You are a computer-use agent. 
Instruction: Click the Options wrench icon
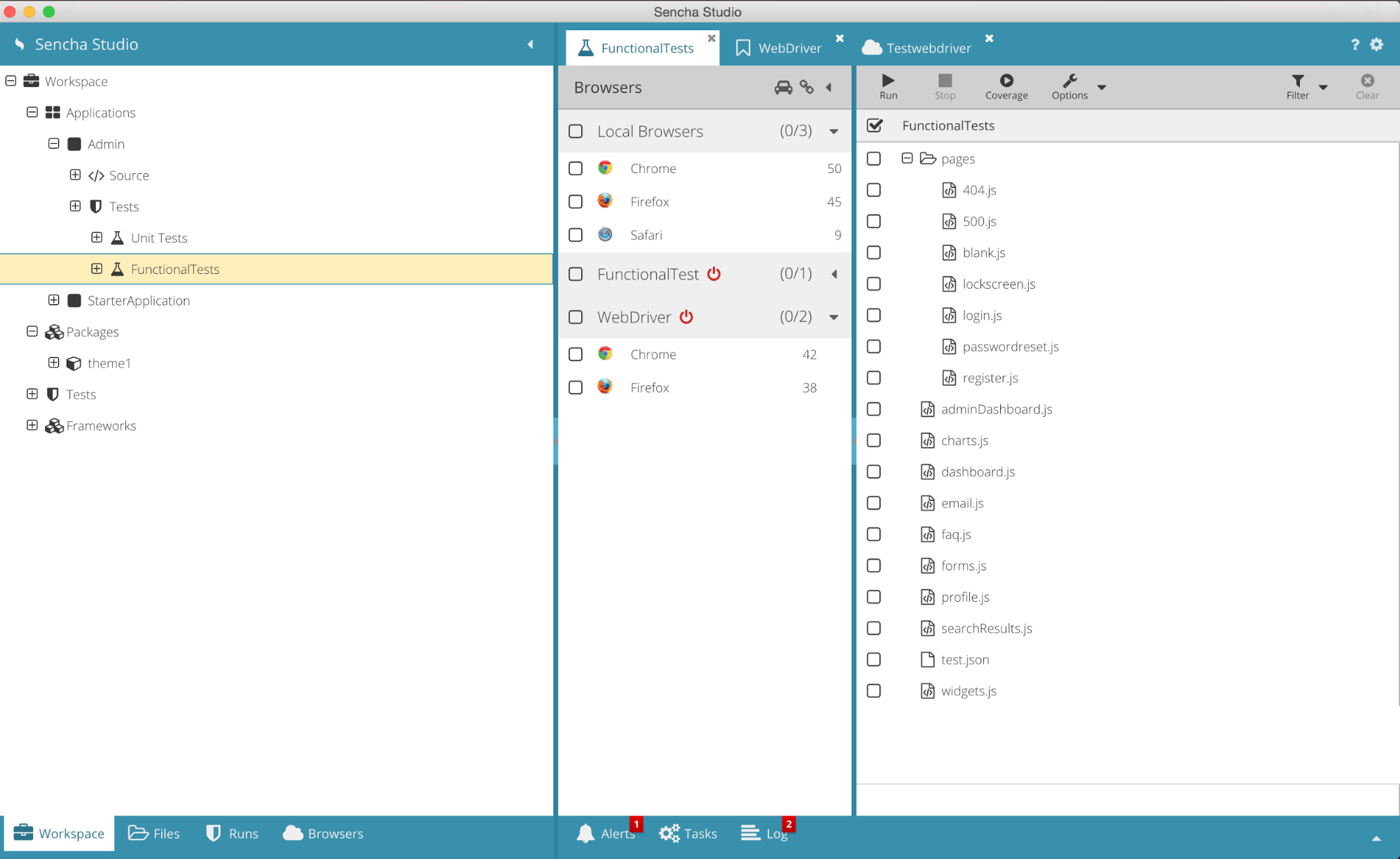1069,81
